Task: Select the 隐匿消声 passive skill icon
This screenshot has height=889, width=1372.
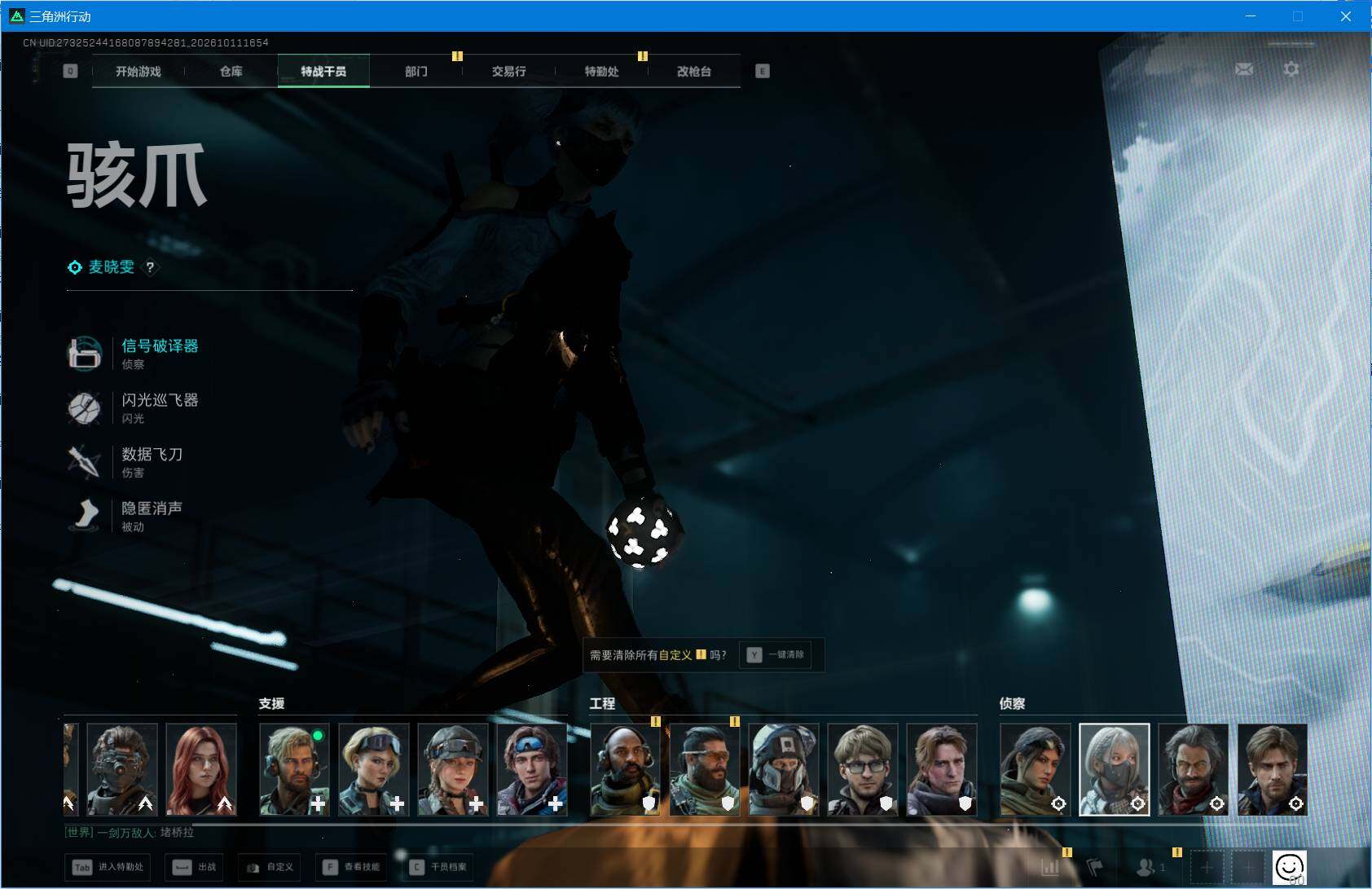Action: pyautogui.click(x=84, y=515)
